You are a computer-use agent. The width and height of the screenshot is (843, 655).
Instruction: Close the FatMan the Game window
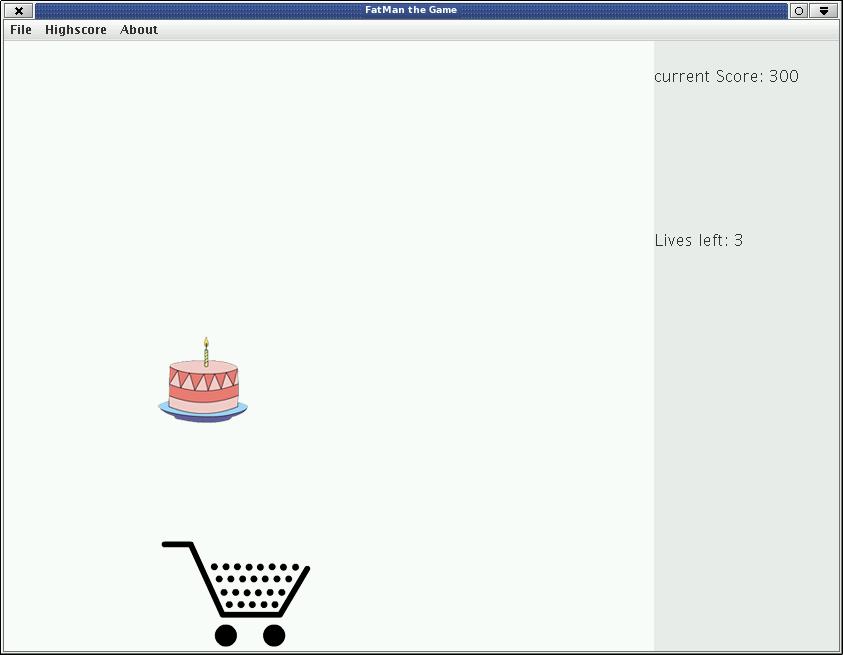[19, 10]
